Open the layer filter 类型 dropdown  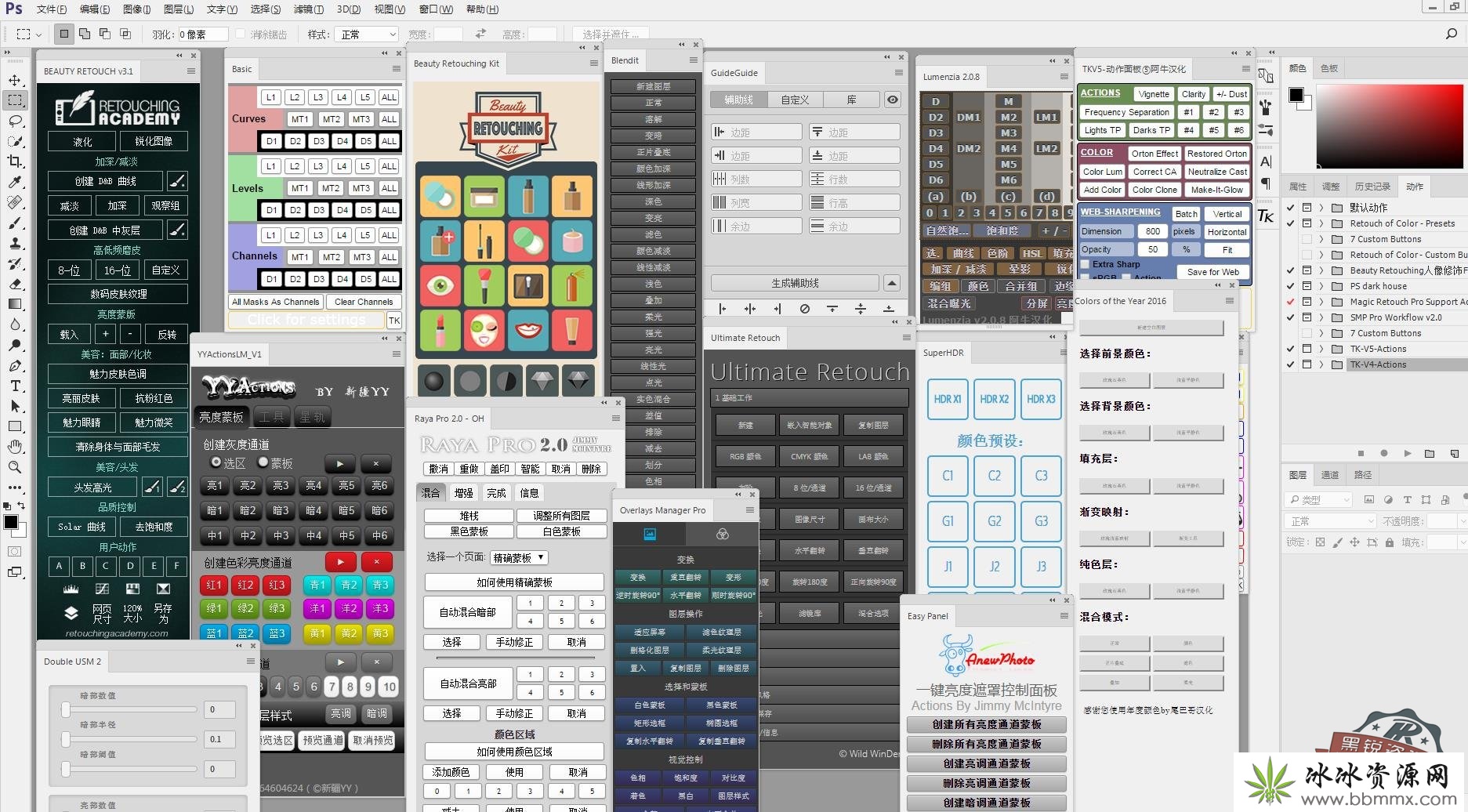(1319, 499)
